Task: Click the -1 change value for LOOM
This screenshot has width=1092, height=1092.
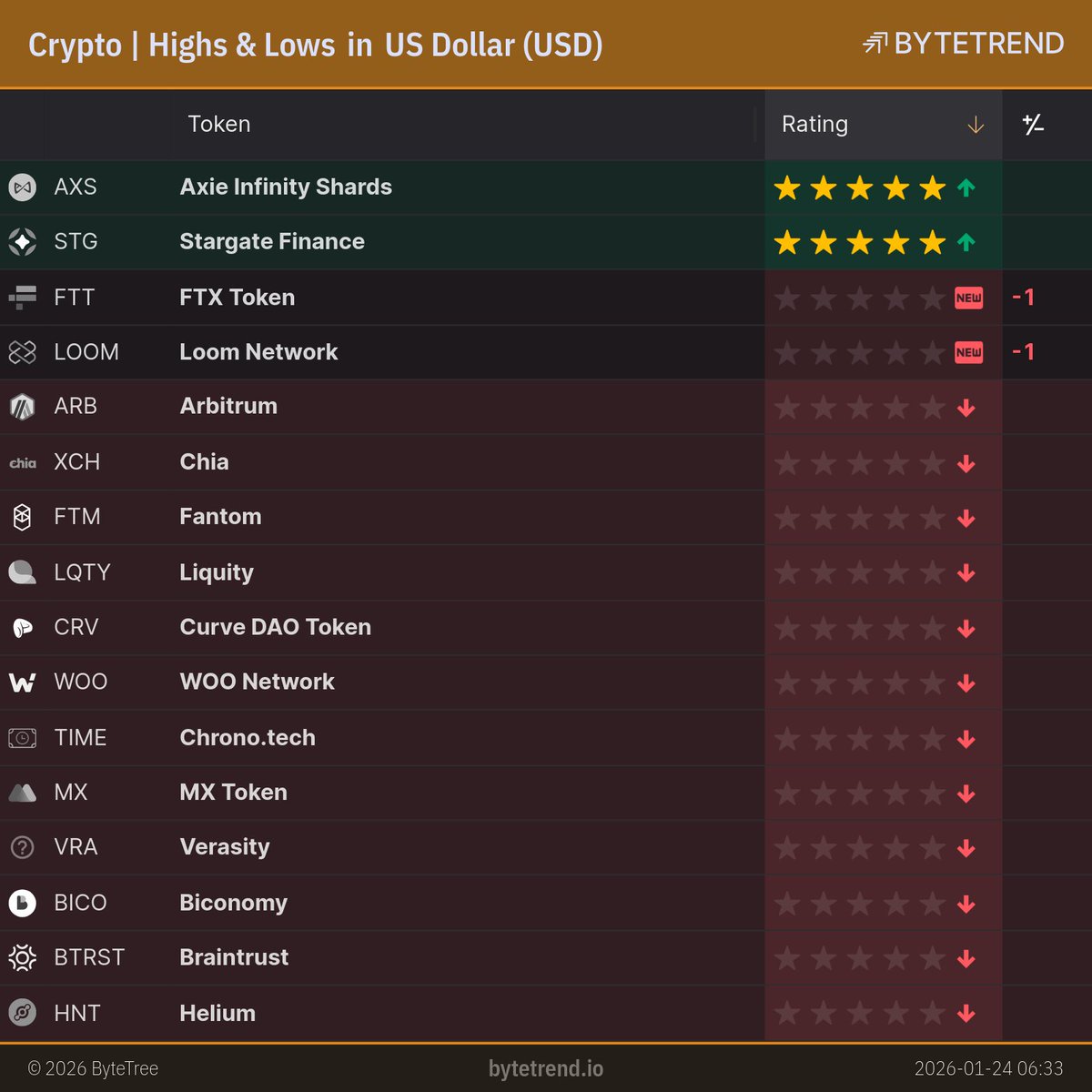Action: tap(1024, 352)
